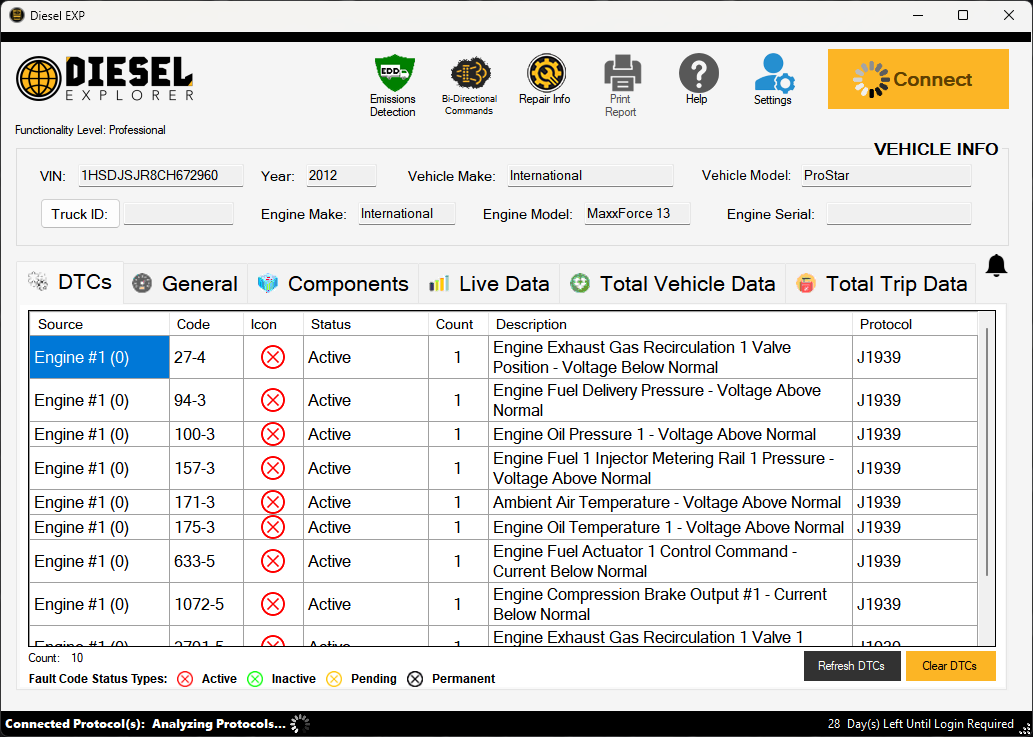The width and height of the screenshot is (1033, 737).
Task: Click the red X icon for code 94-3
Action: [x=273, y=400]
